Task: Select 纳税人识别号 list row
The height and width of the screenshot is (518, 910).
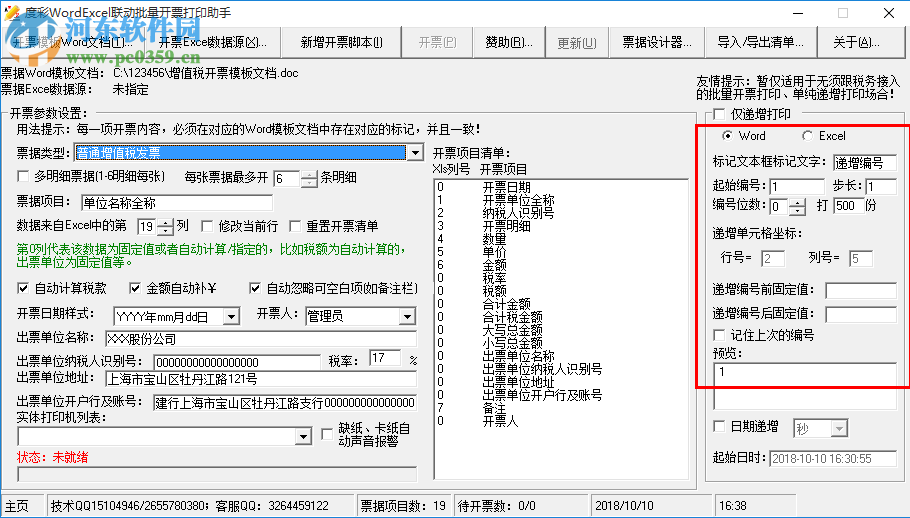Action: tap(561, 213)
